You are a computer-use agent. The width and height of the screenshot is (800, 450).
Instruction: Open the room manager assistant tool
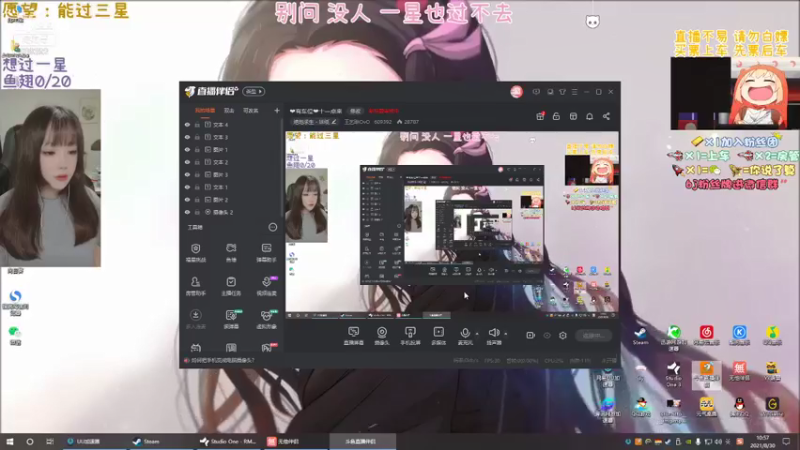(195, 286)
